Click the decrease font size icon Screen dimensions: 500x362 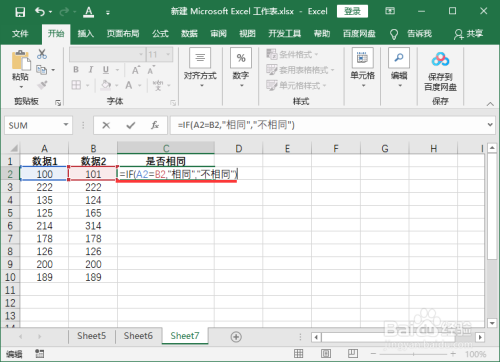(151, 70)
